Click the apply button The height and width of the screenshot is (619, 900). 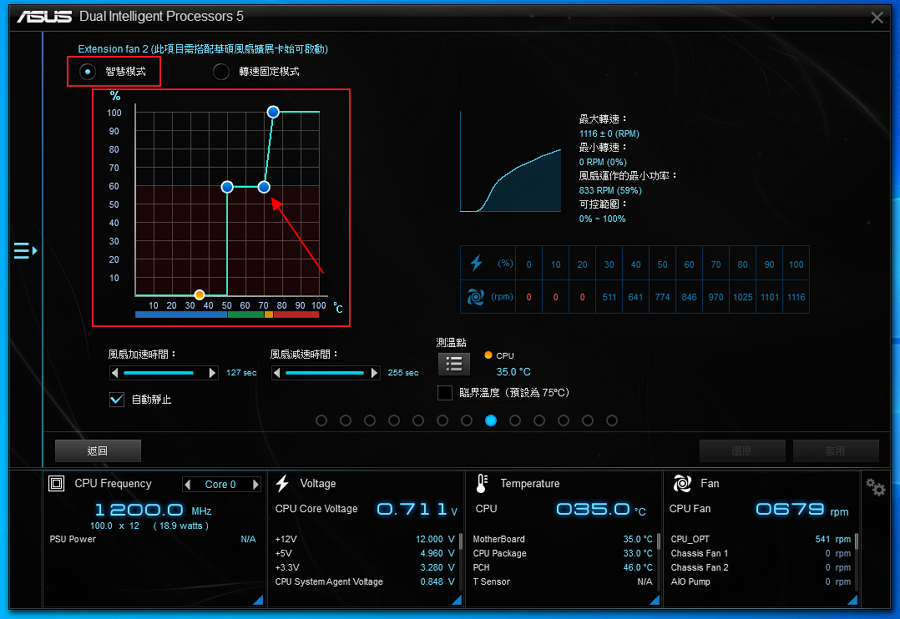[x=836, y=451]
